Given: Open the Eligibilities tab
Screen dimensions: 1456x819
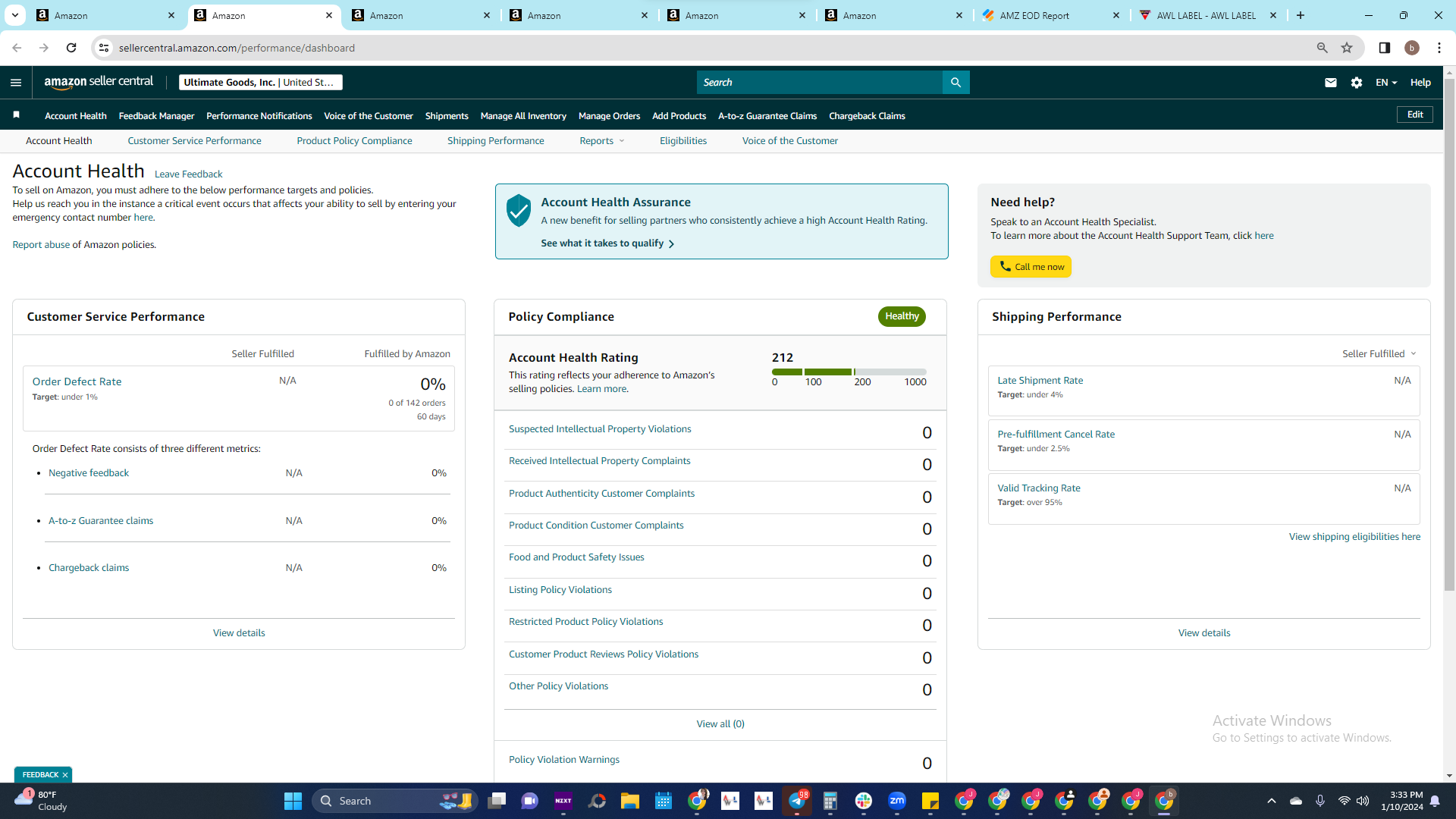Looking at the screenshot, I should click(683, 141).
